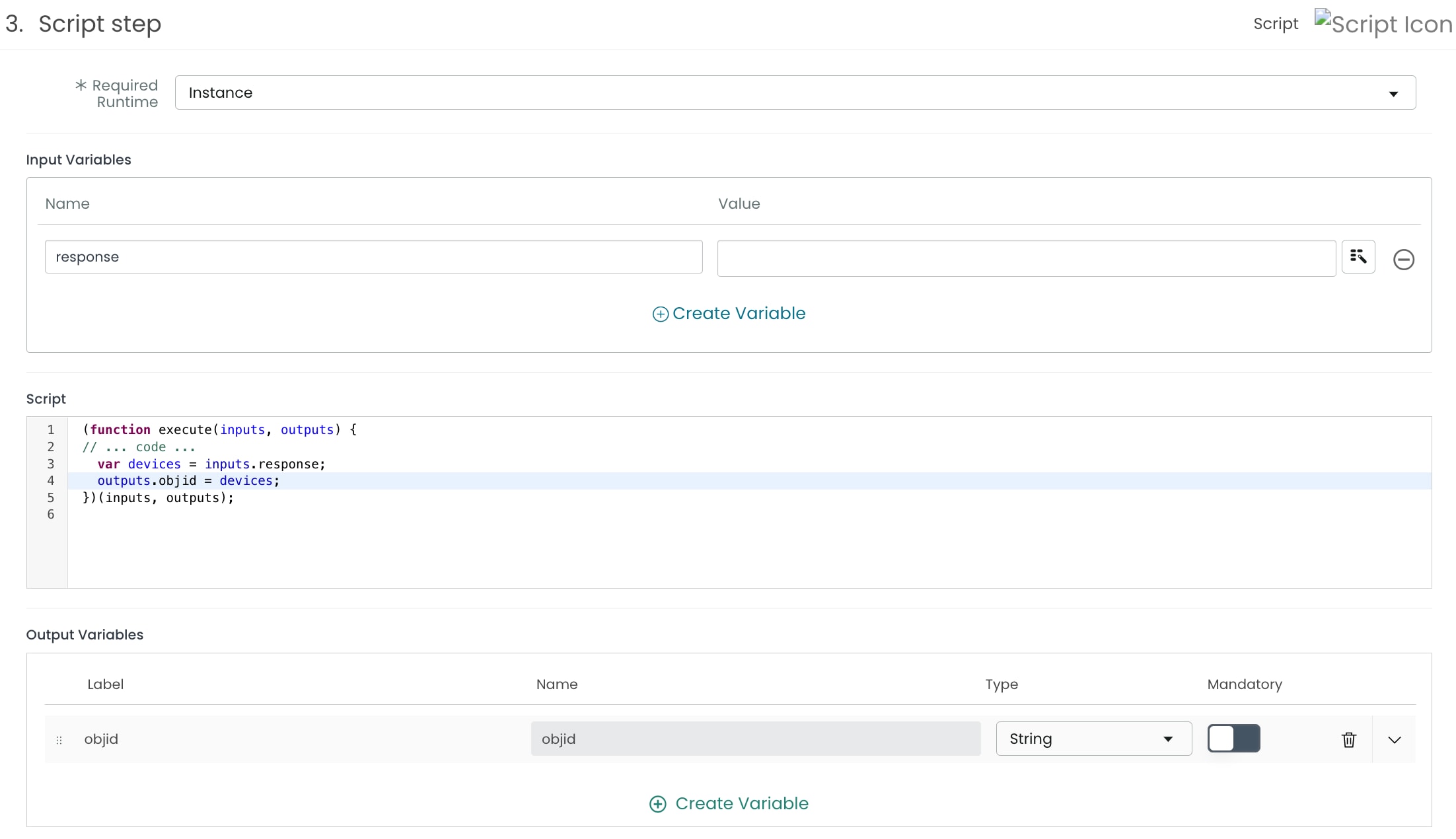The image size is (1456, 839).
Task: Click Create Variable in Output Variables section
Action: pos(742,804)
